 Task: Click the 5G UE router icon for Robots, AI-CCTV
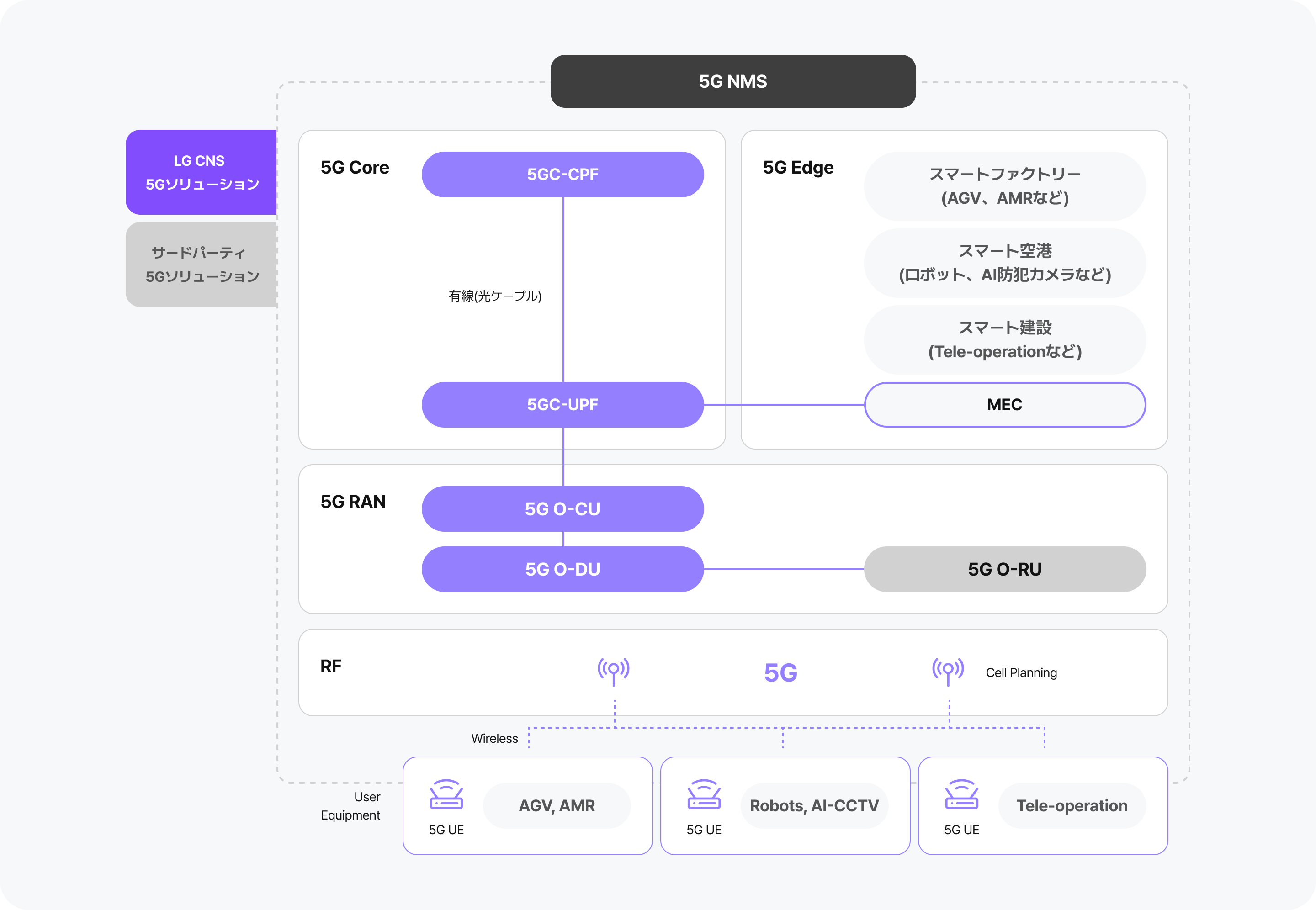[704, 794]
